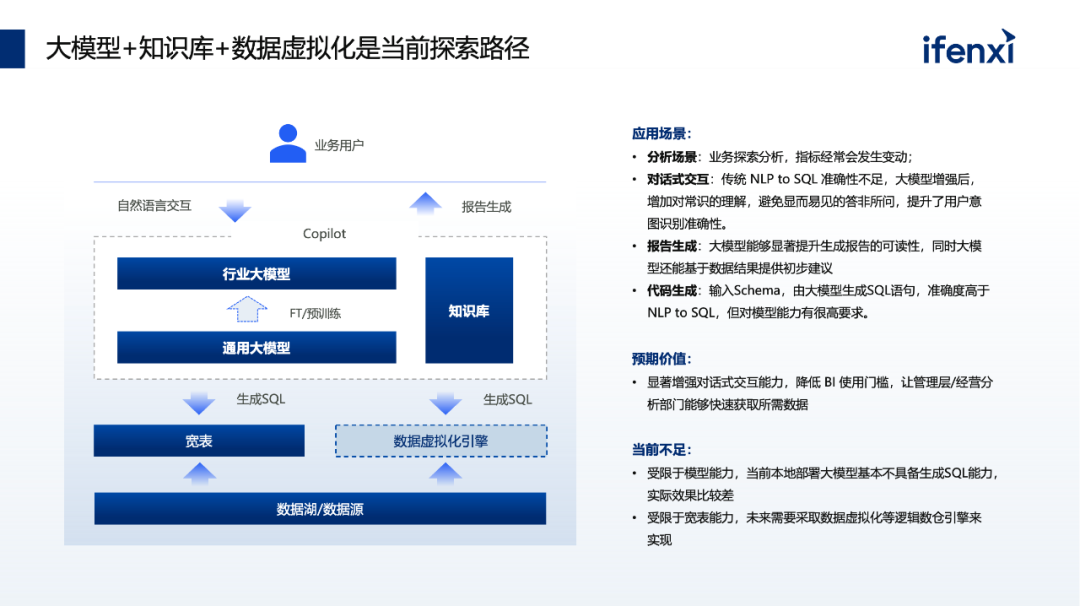The image size is (1080, 606).
Task: Select the dashed 数据虚拟化引擎 box
Action: click(x=441, y=441)
